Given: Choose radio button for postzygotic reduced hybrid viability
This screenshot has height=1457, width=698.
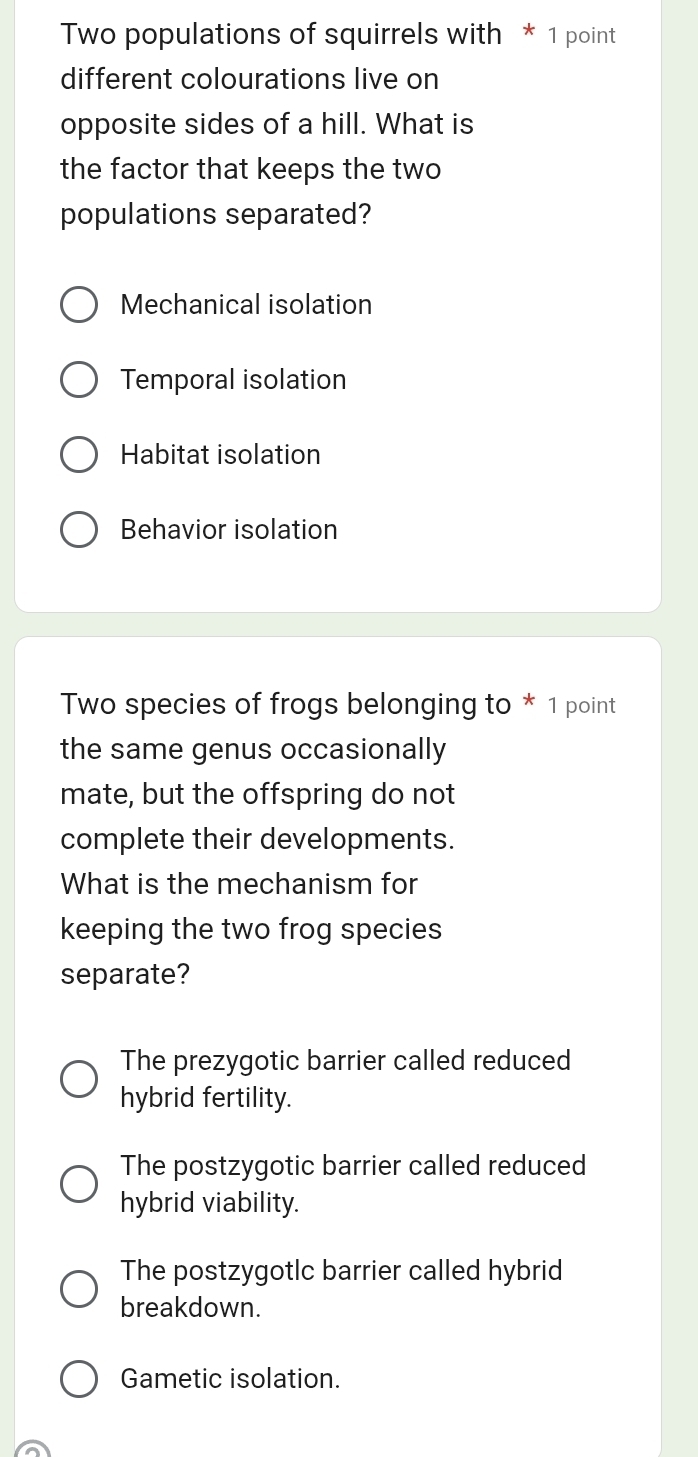Looking at the screenshot, I should (x=80, y=1184).
